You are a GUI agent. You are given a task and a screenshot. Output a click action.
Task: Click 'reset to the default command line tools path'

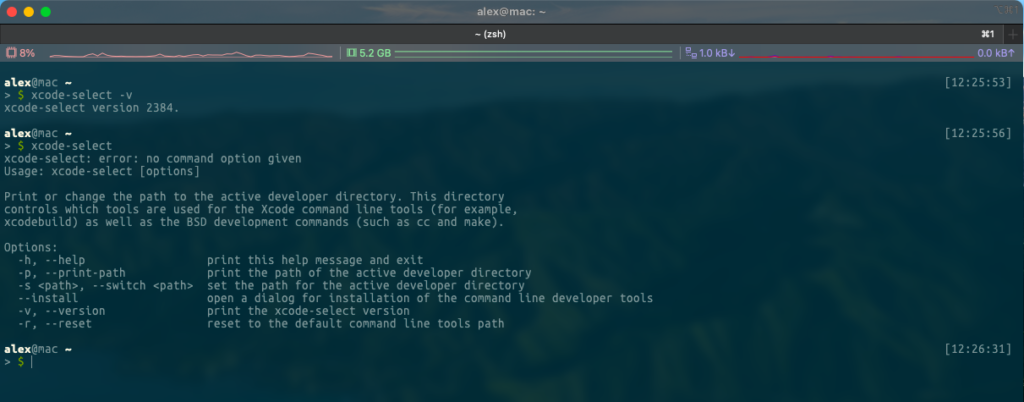[356, 323]
